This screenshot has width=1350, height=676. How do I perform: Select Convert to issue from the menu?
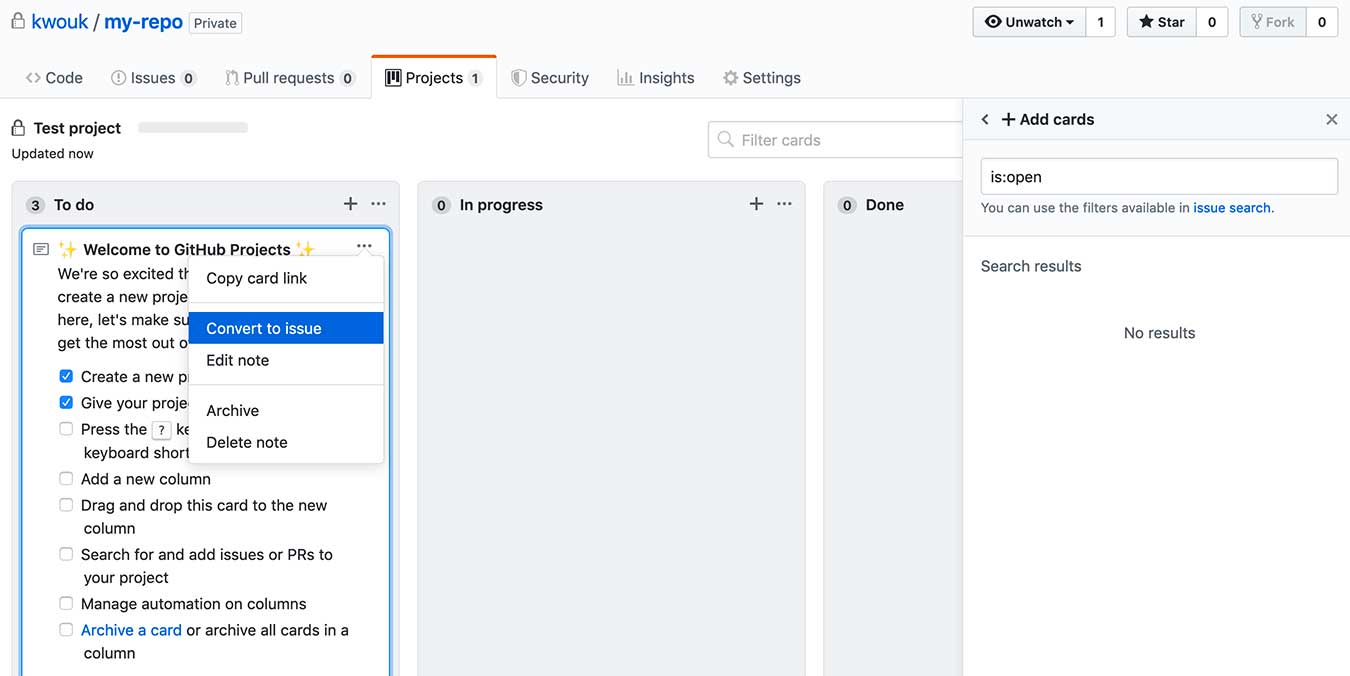click(262, 328)
